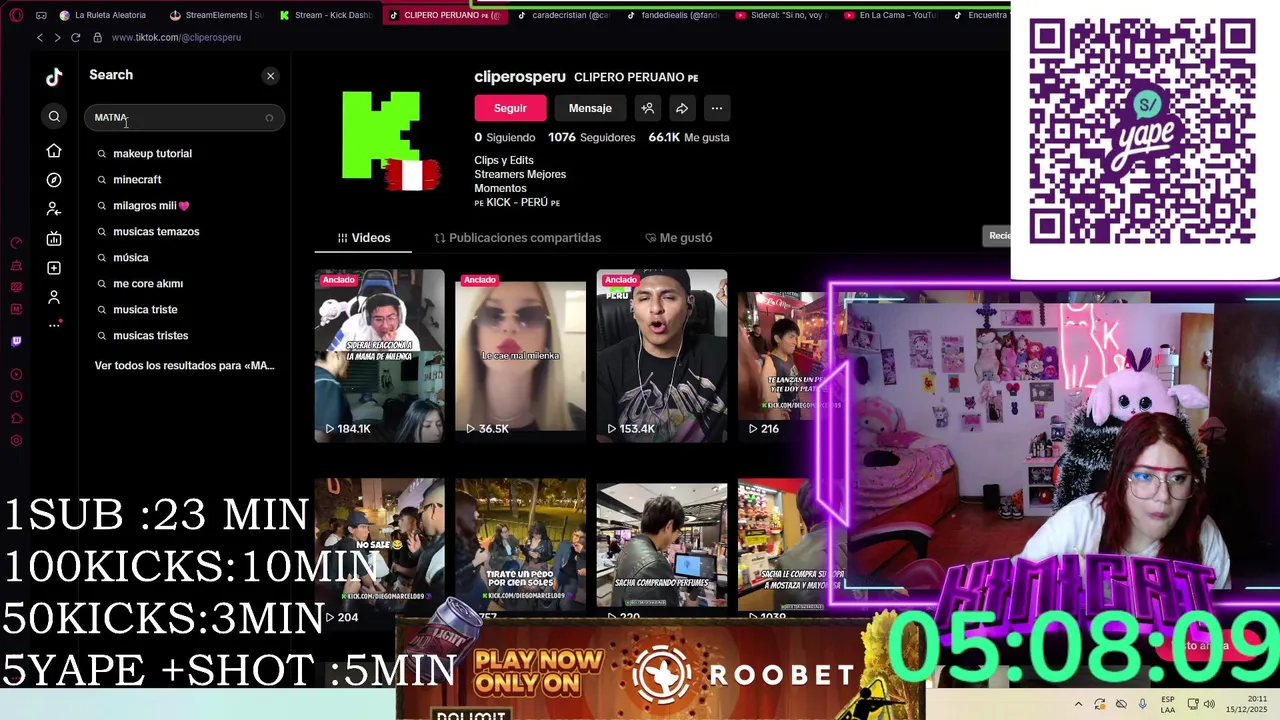Switch to Publicaciones compartidas tab
This screenshot has height=720, width=1280.
517,238
